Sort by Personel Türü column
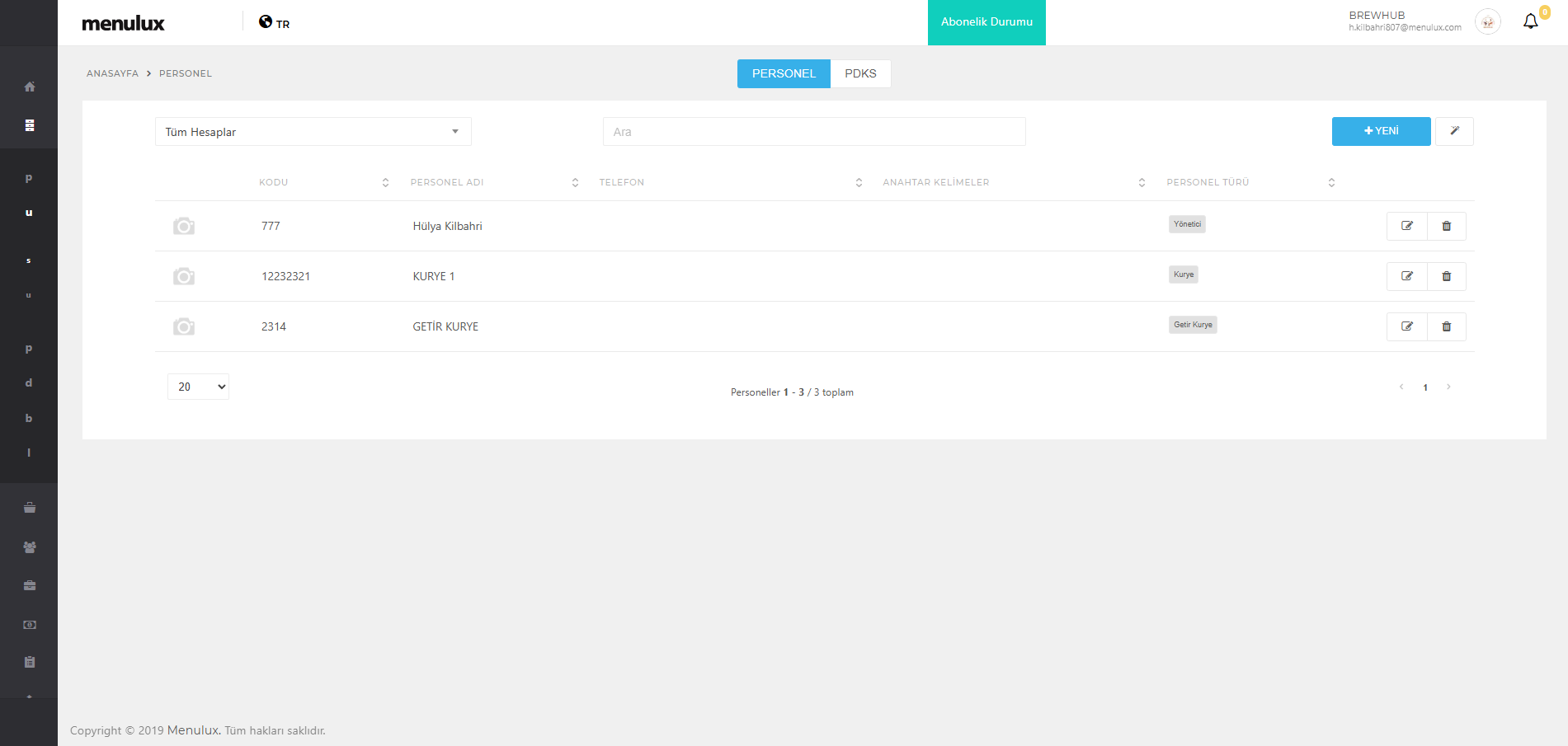1568x746 pixels. click(1330, 182)
